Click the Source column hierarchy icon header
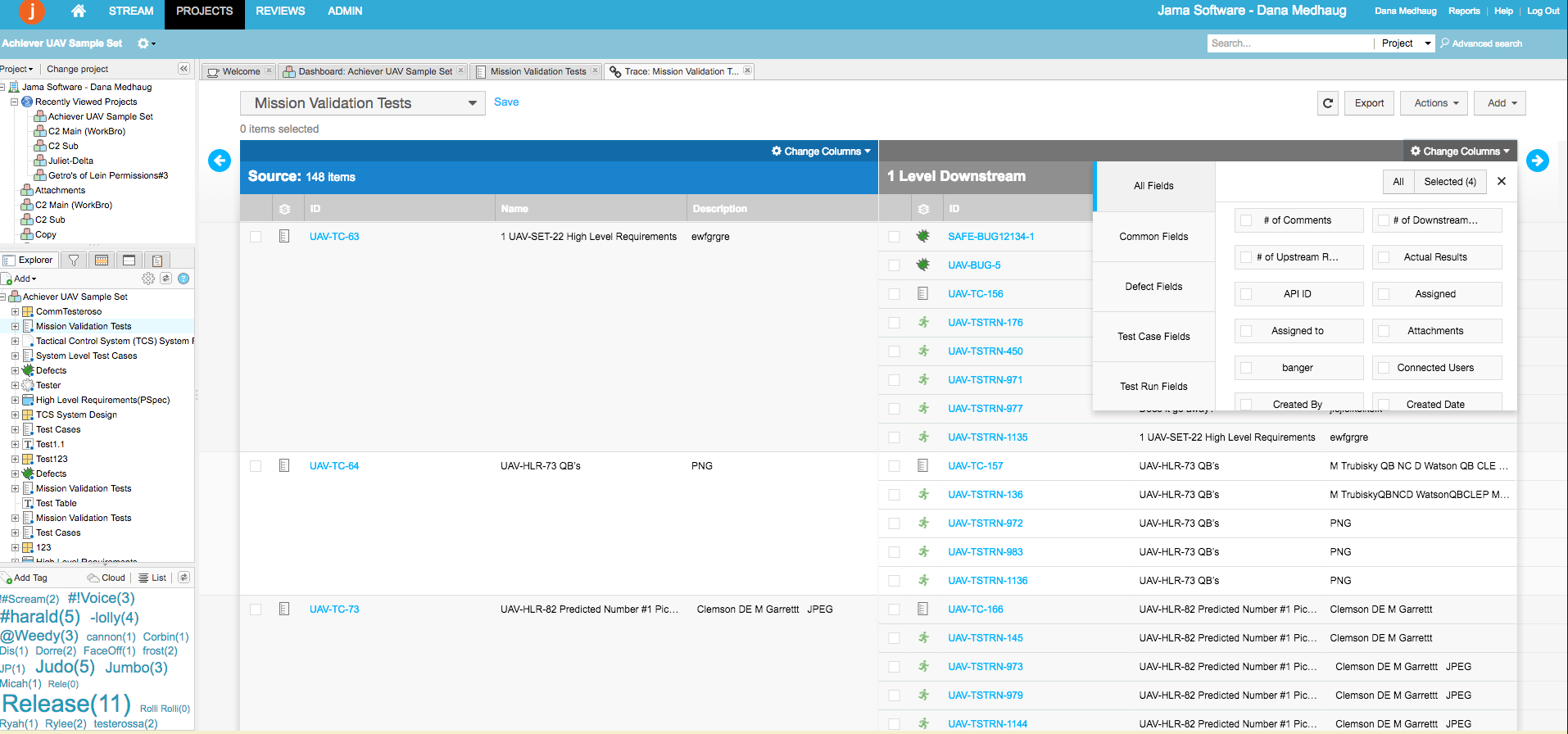Viewport: 1568px width, 734px height. tap(284, 209)
